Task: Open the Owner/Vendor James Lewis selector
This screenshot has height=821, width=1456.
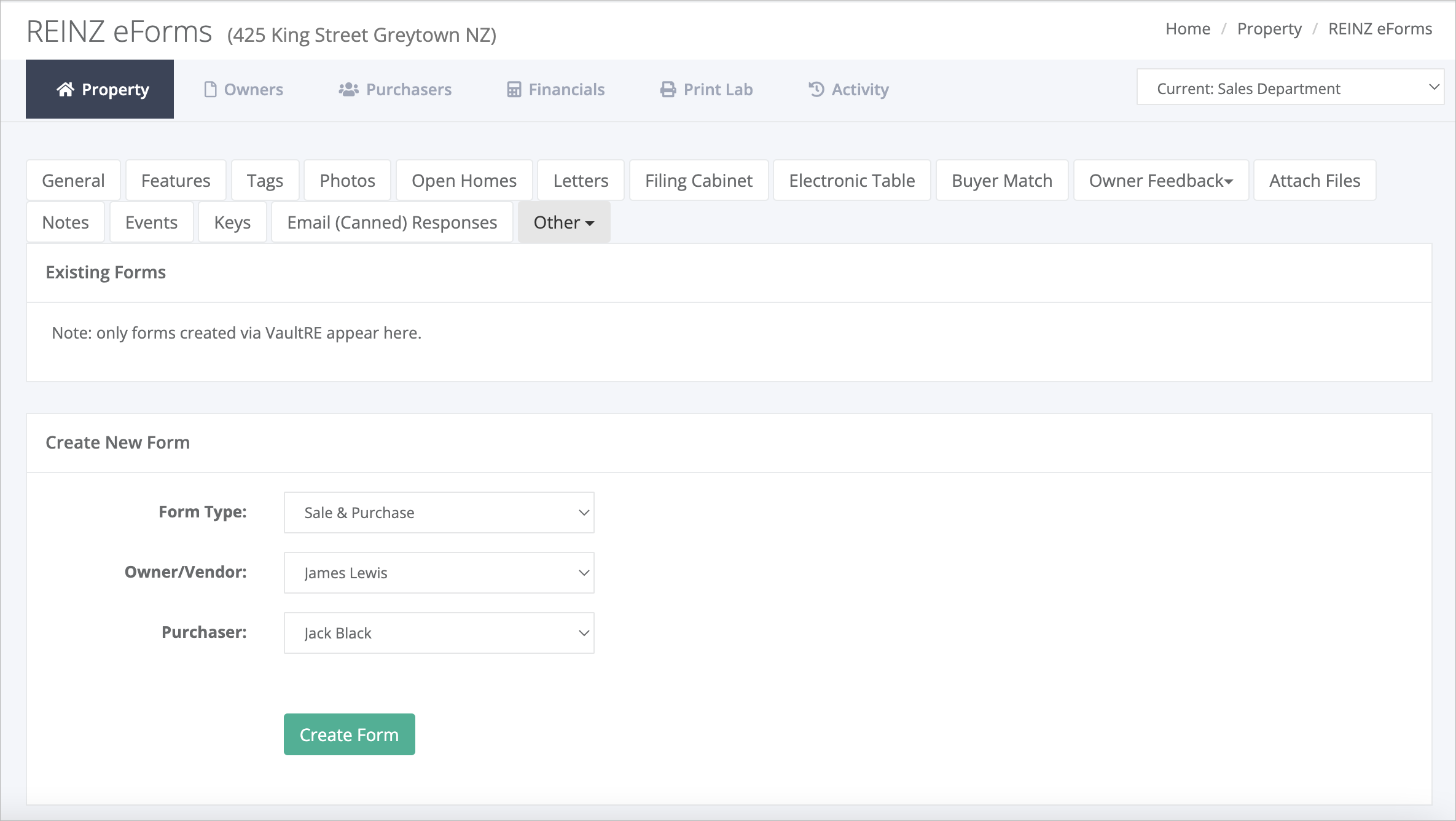Action: pyautogui.click(x=439, y=573)
